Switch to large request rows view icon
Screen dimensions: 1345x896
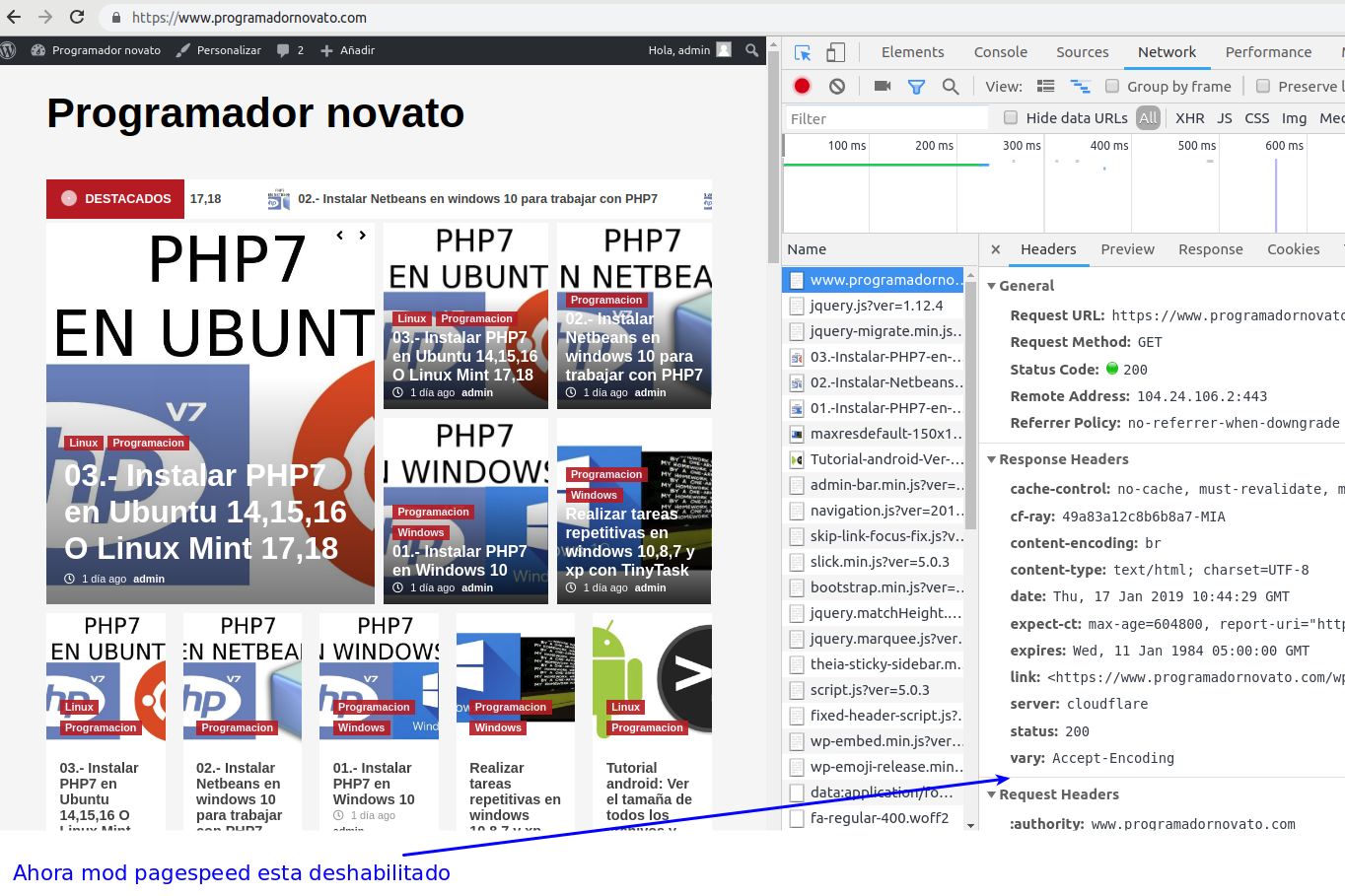(x=1046, y=87)
